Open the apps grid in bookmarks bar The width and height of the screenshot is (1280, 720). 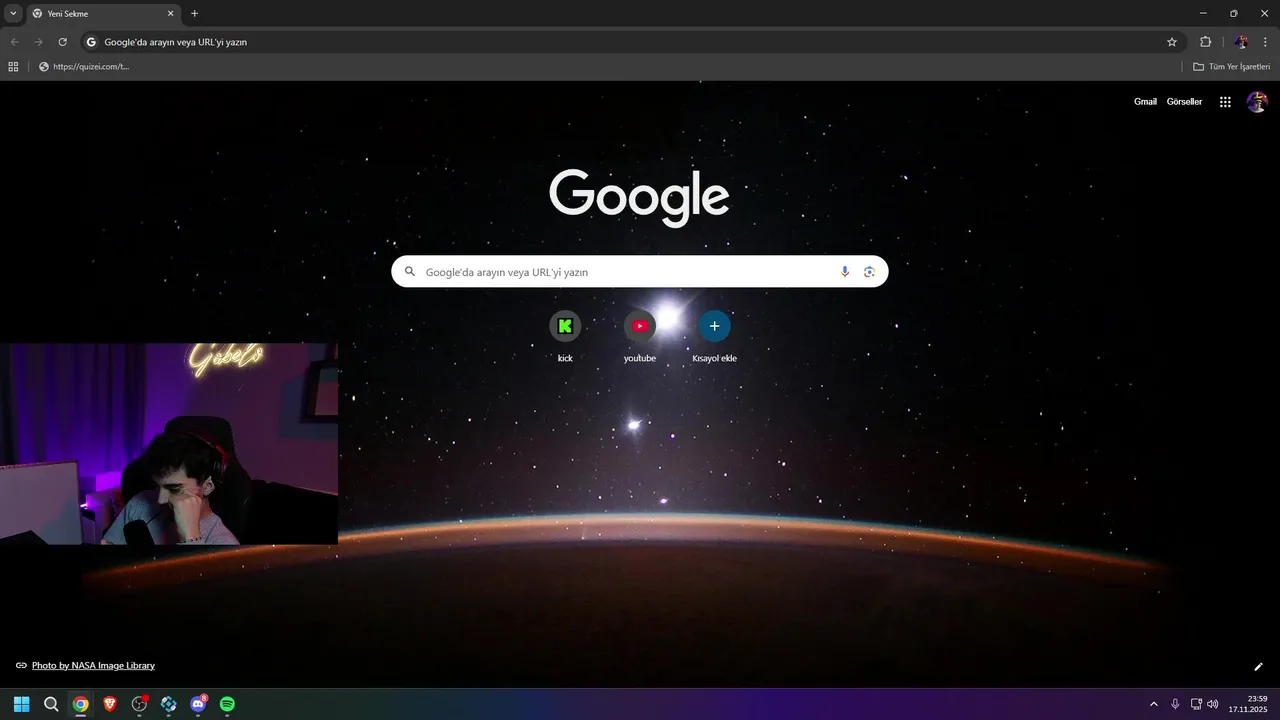[13, 67]
